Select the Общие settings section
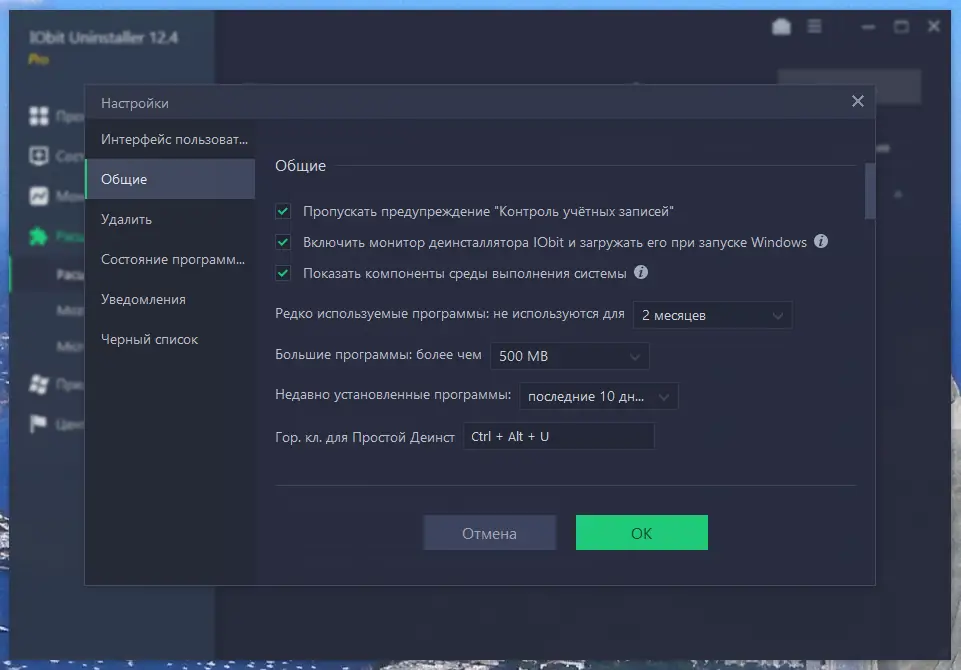 click(170, 179)
